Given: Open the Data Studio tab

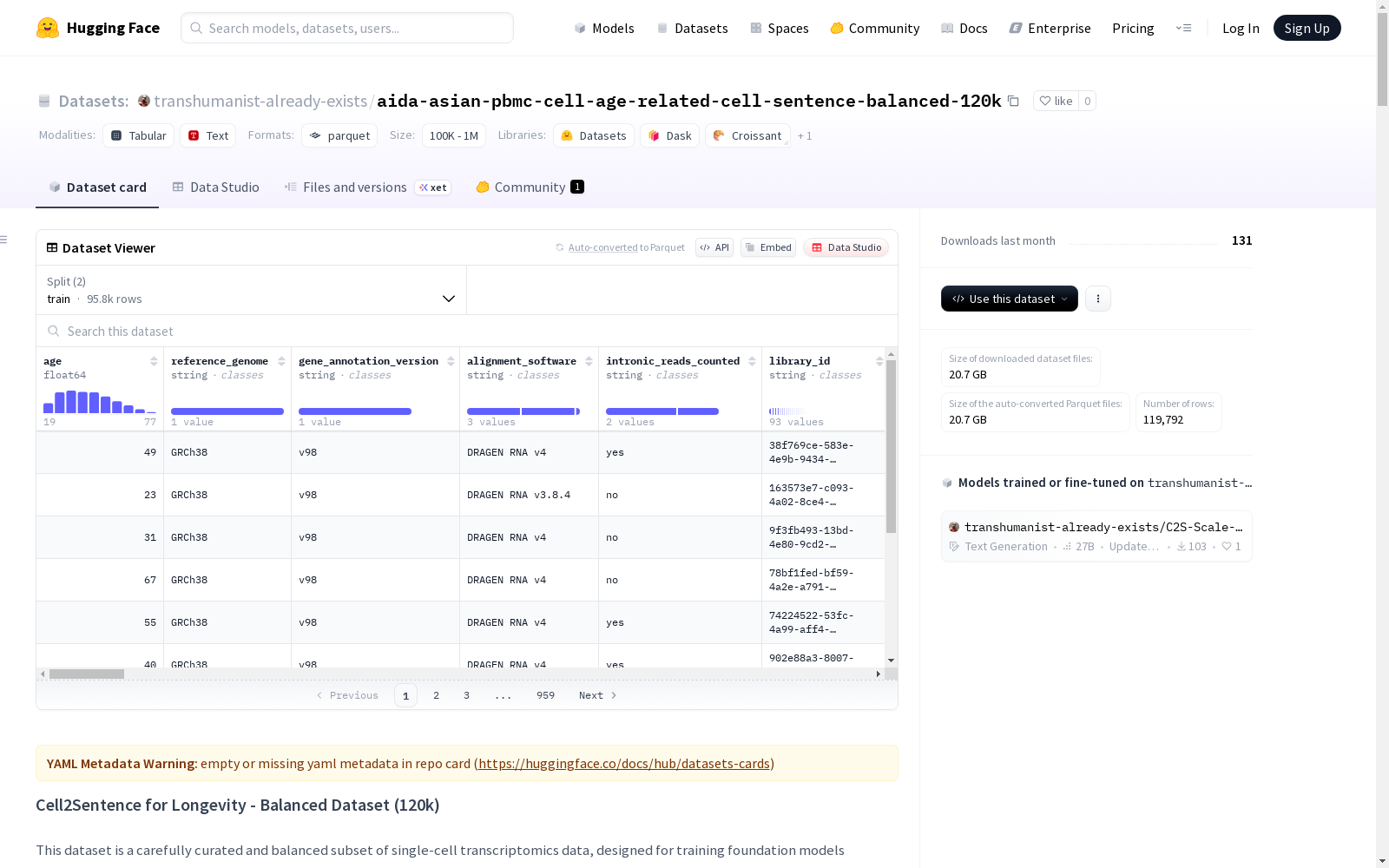Looking at the screenshot, I should coord(215,187).
